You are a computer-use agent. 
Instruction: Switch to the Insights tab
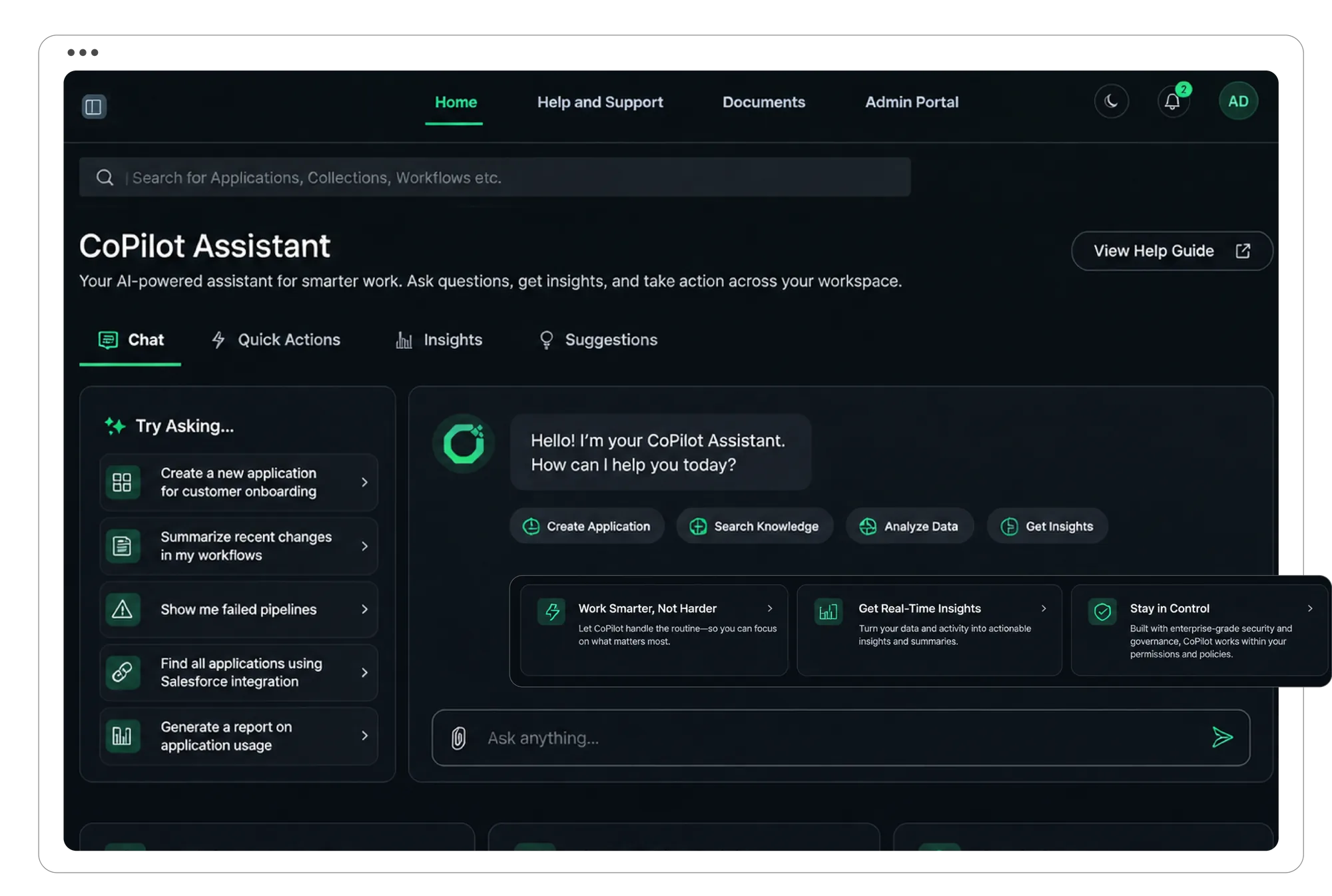(x=439, y=340)
